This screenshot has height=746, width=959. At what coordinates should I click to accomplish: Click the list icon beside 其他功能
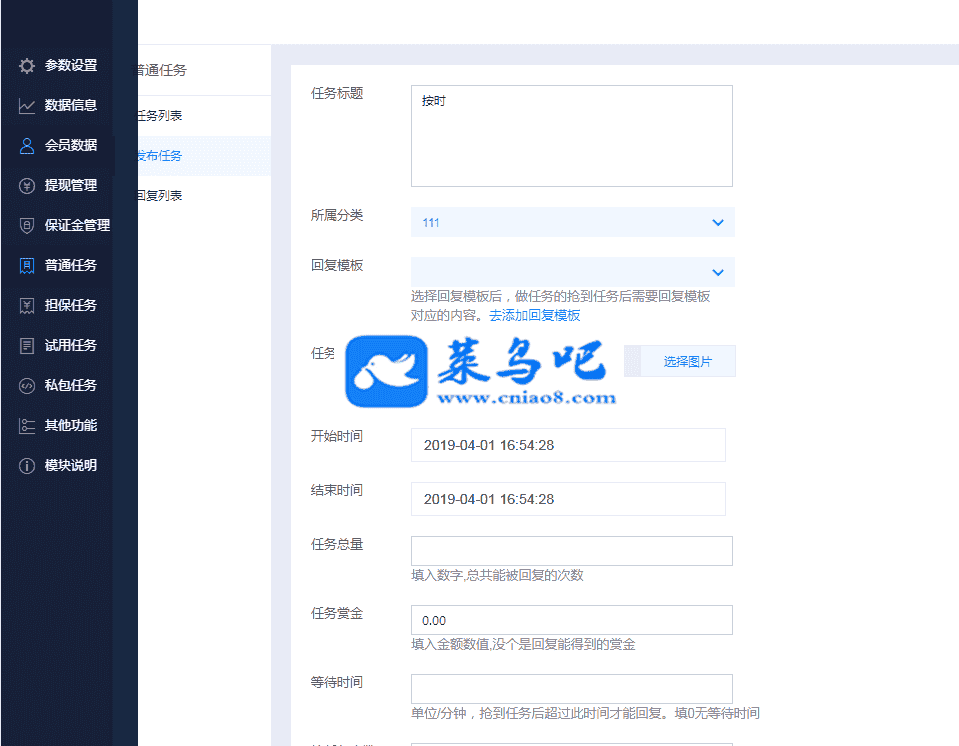tap(27, 426)
